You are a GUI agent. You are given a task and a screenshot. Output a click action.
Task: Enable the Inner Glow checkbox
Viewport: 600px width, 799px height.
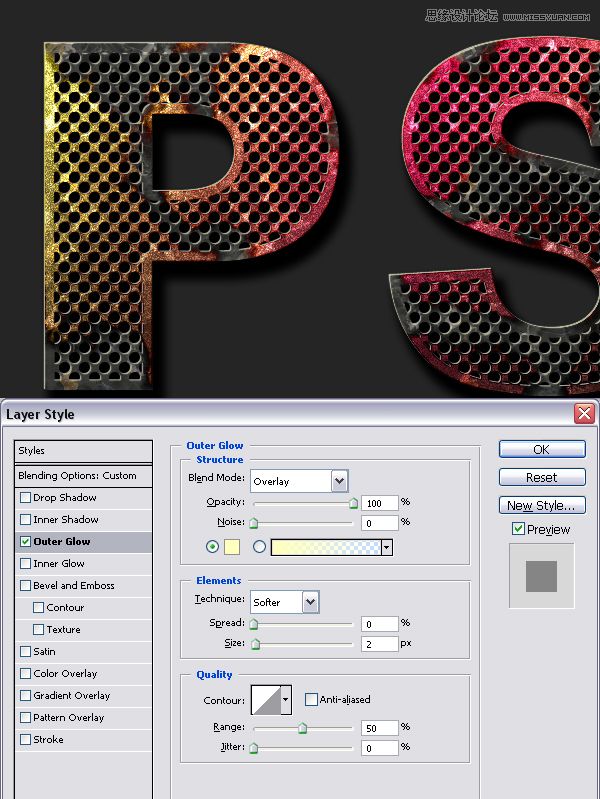coord(25,564)
